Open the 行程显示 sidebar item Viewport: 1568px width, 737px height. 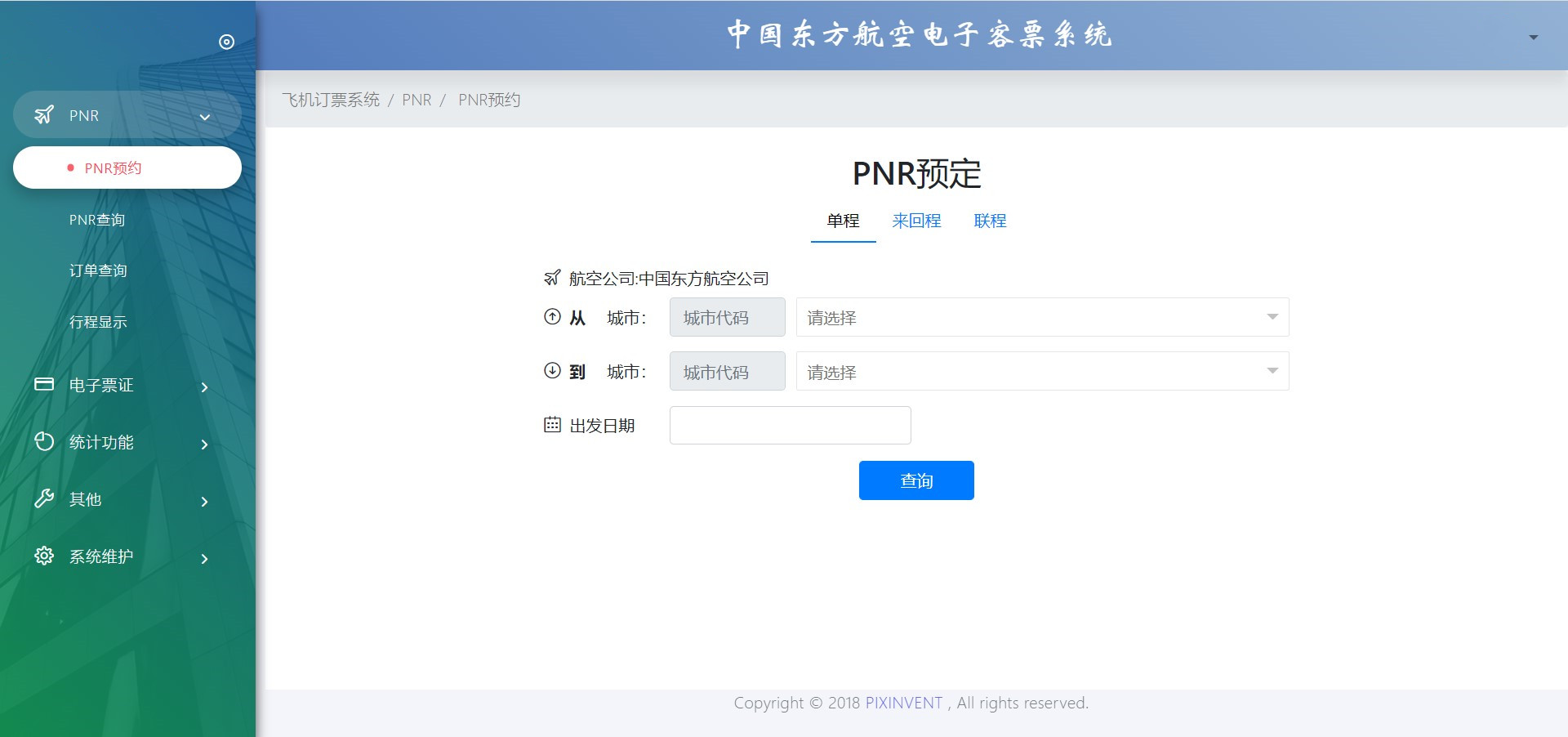click(98, 322)
